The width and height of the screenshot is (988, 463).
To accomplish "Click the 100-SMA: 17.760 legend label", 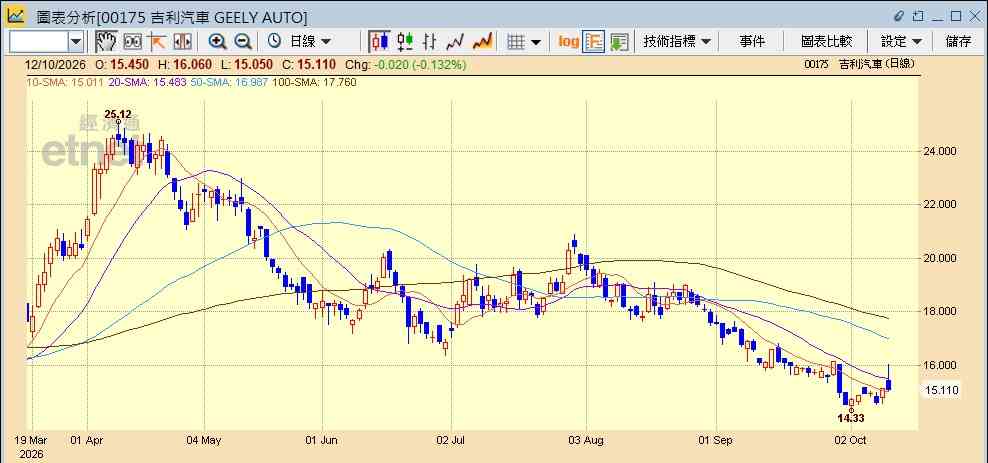I will click(314, 82).
